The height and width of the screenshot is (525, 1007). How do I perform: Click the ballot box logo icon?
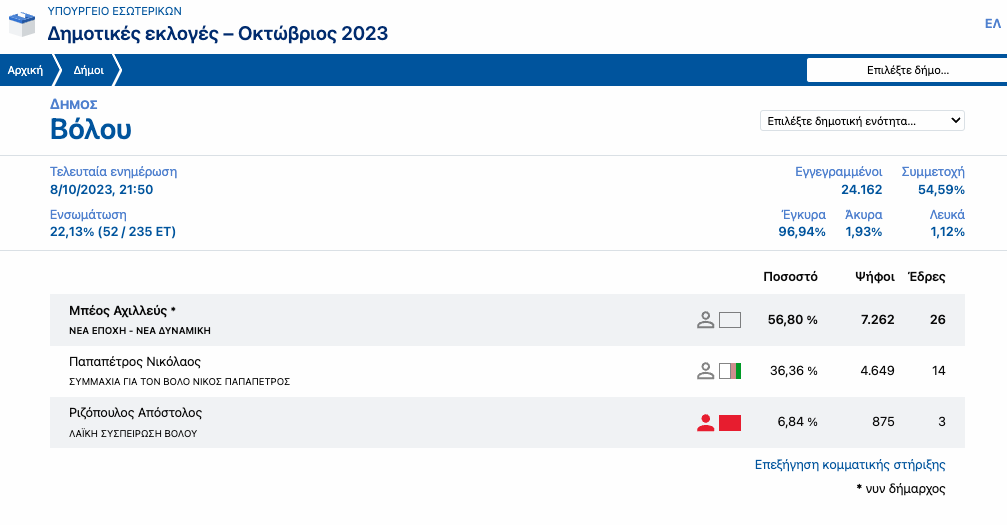pos(24,23)
